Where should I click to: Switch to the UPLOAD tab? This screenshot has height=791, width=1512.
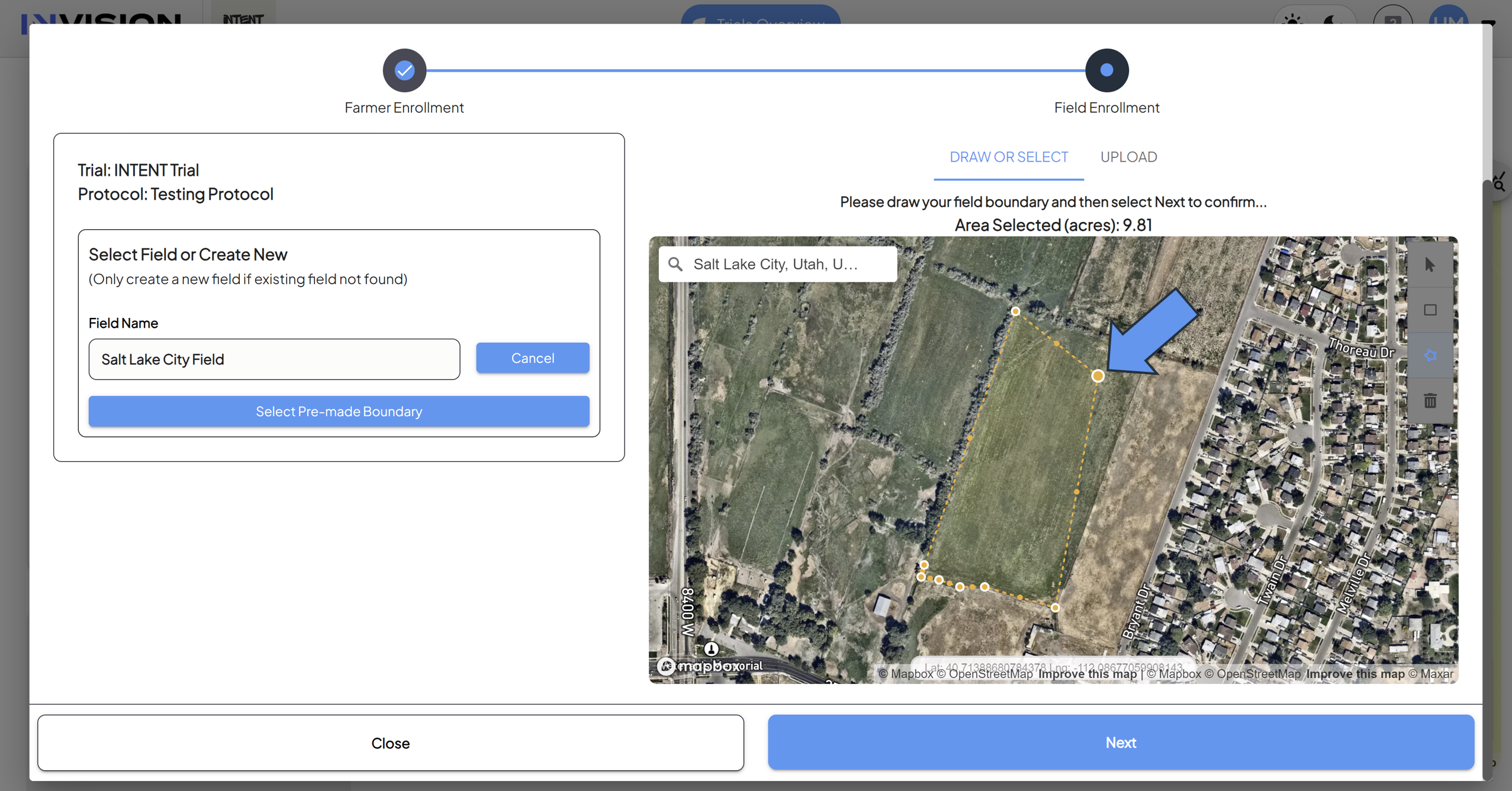click(1128, 157)
